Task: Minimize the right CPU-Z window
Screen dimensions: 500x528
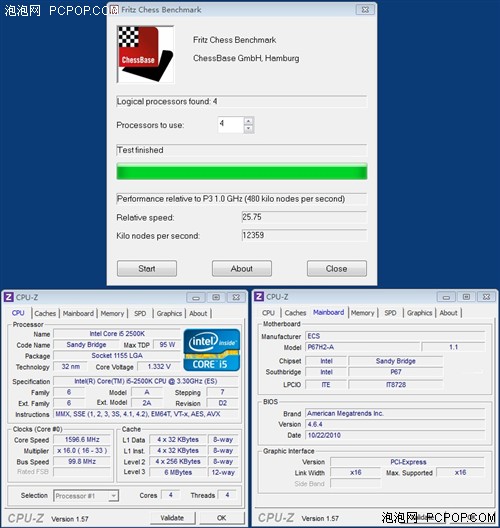Action: click(x=446, y=297)
